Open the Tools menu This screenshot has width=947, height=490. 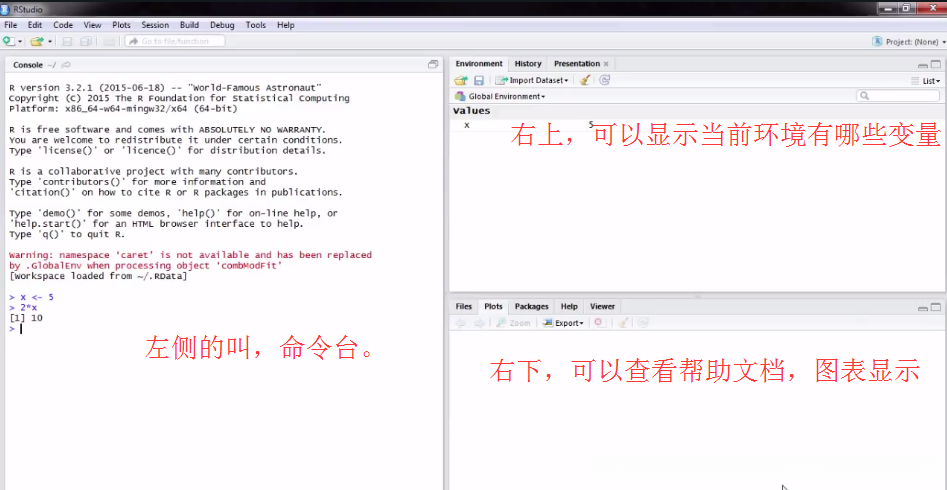pyautogui.click(x=255, y=25)
